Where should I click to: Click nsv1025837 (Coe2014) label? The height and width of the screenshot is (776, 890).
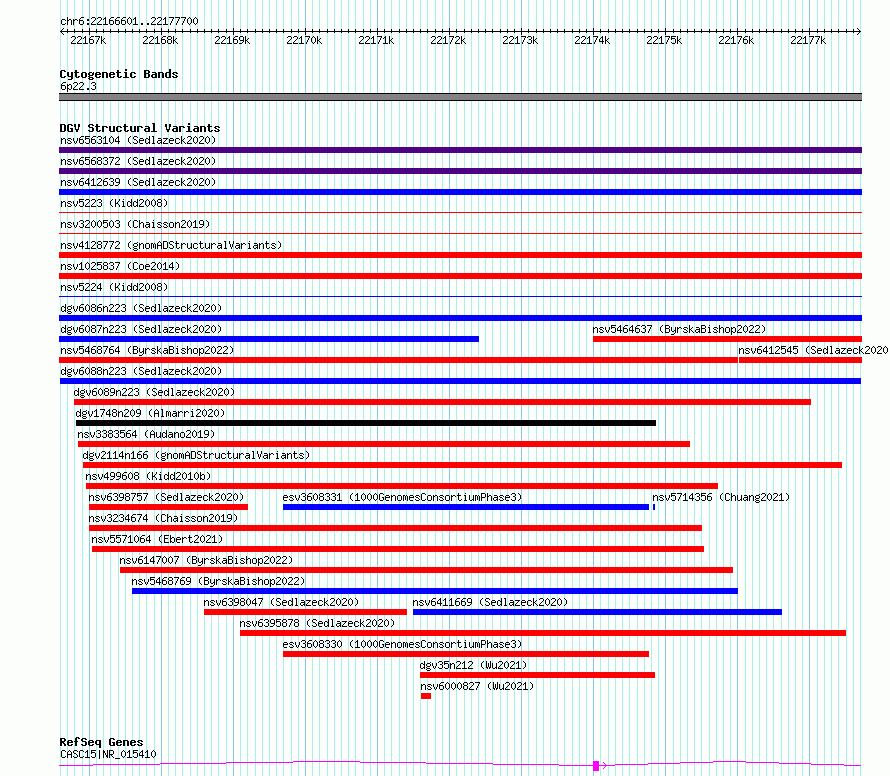coord(120,266)
